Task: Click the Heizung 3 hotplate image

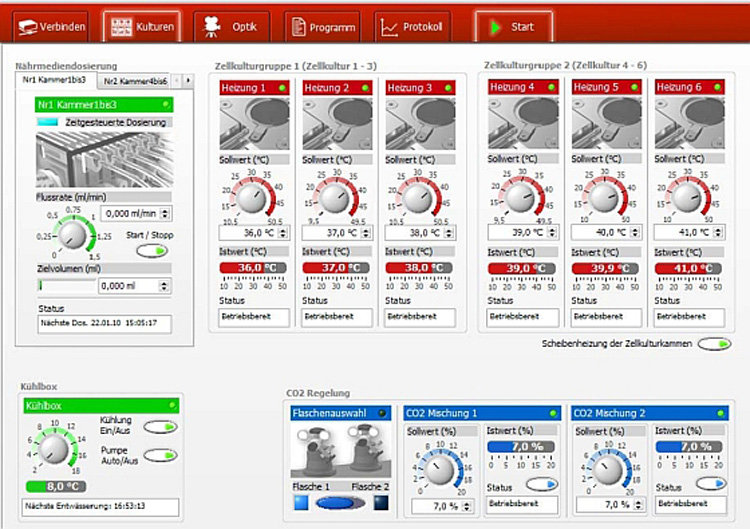Action: click(x=420, y=124)
